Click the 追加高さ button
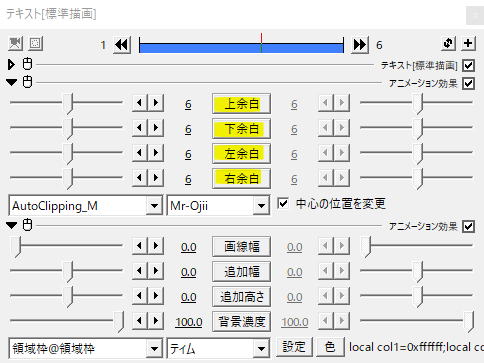 point(241,297)
